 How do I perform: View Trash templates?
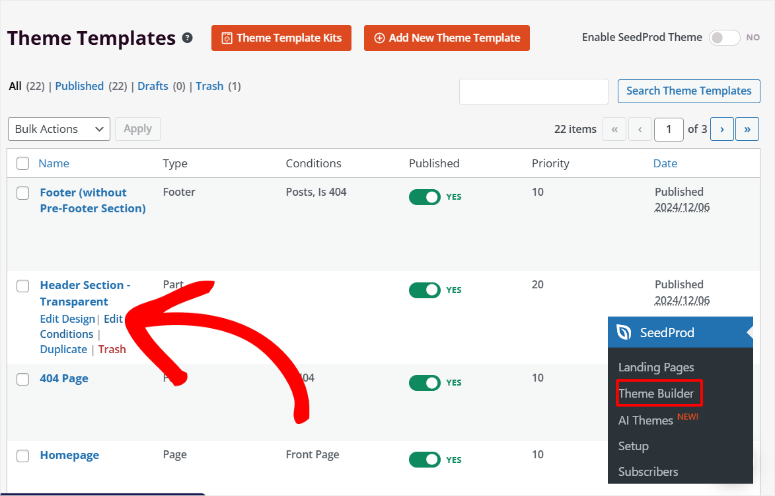[x=210, y=86]
